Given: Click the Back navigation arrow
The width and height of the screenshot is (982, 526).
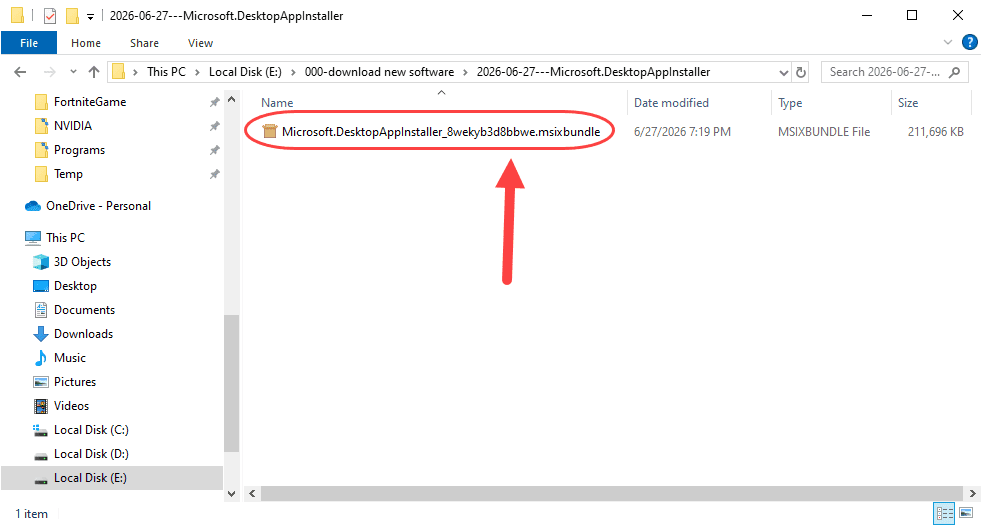Looking at the screenshot, I should [x=20, y=72].
